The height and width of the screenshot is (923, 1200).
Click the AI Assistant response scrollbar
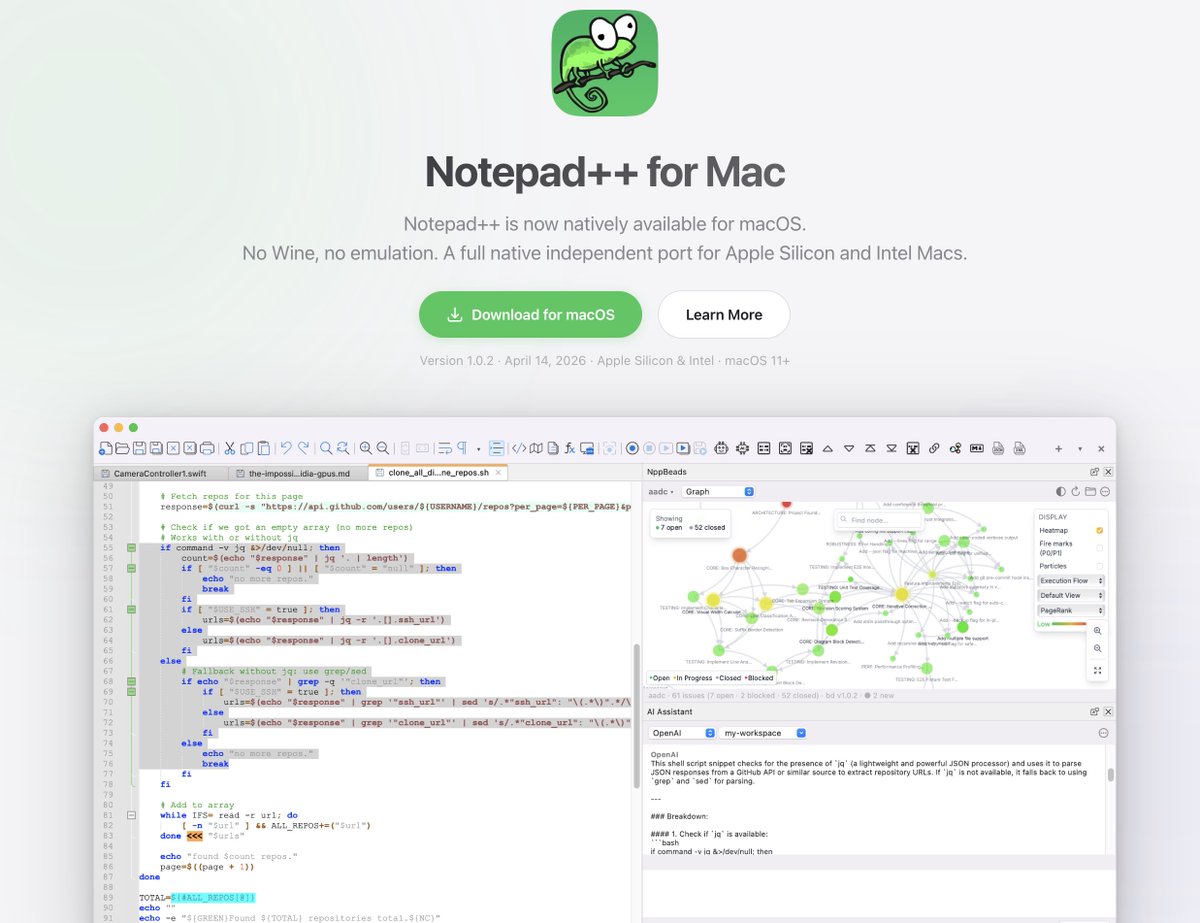click(x=1110, y=774)
